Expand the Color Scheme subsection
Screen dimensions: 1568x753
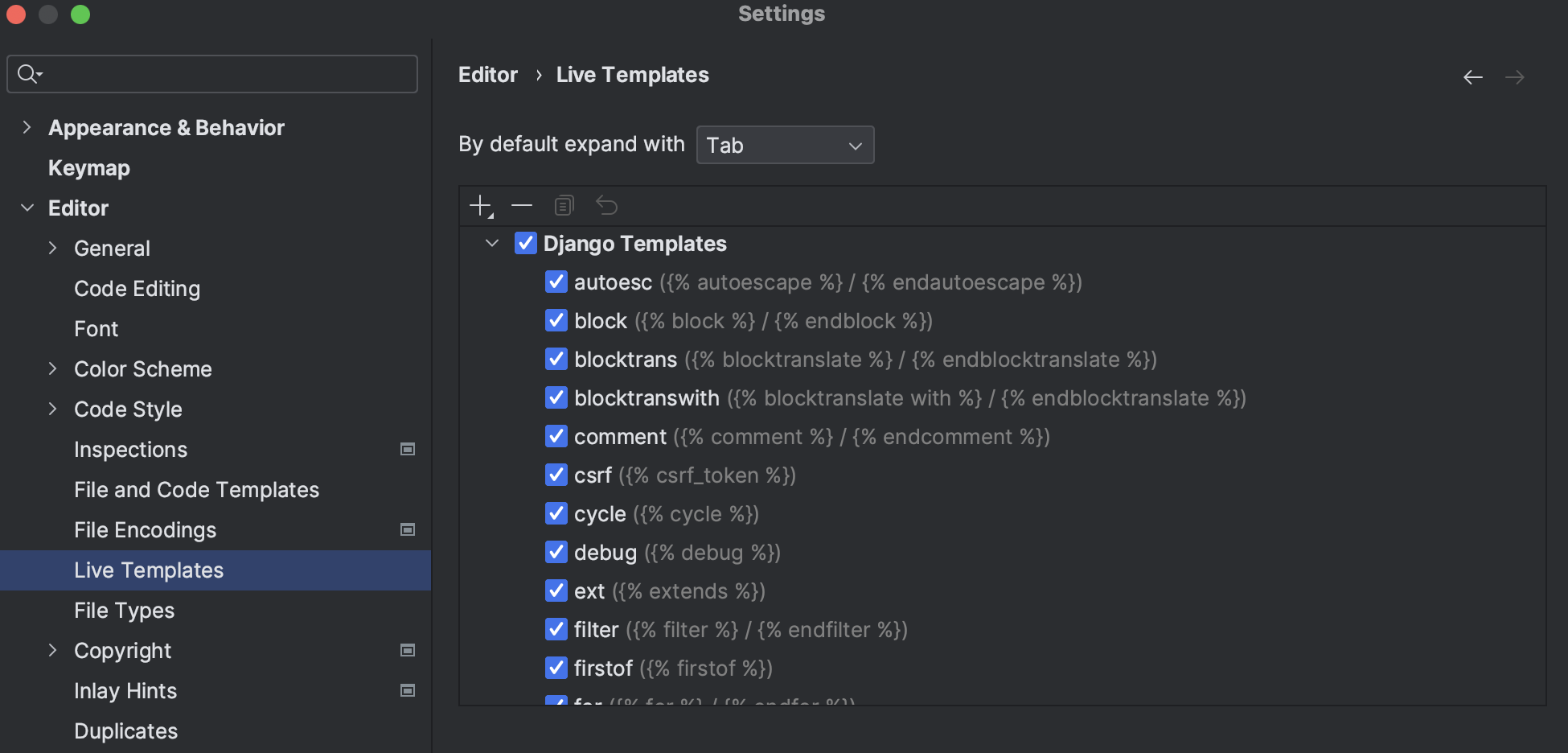pyautogui.click(x=52, y=368)
